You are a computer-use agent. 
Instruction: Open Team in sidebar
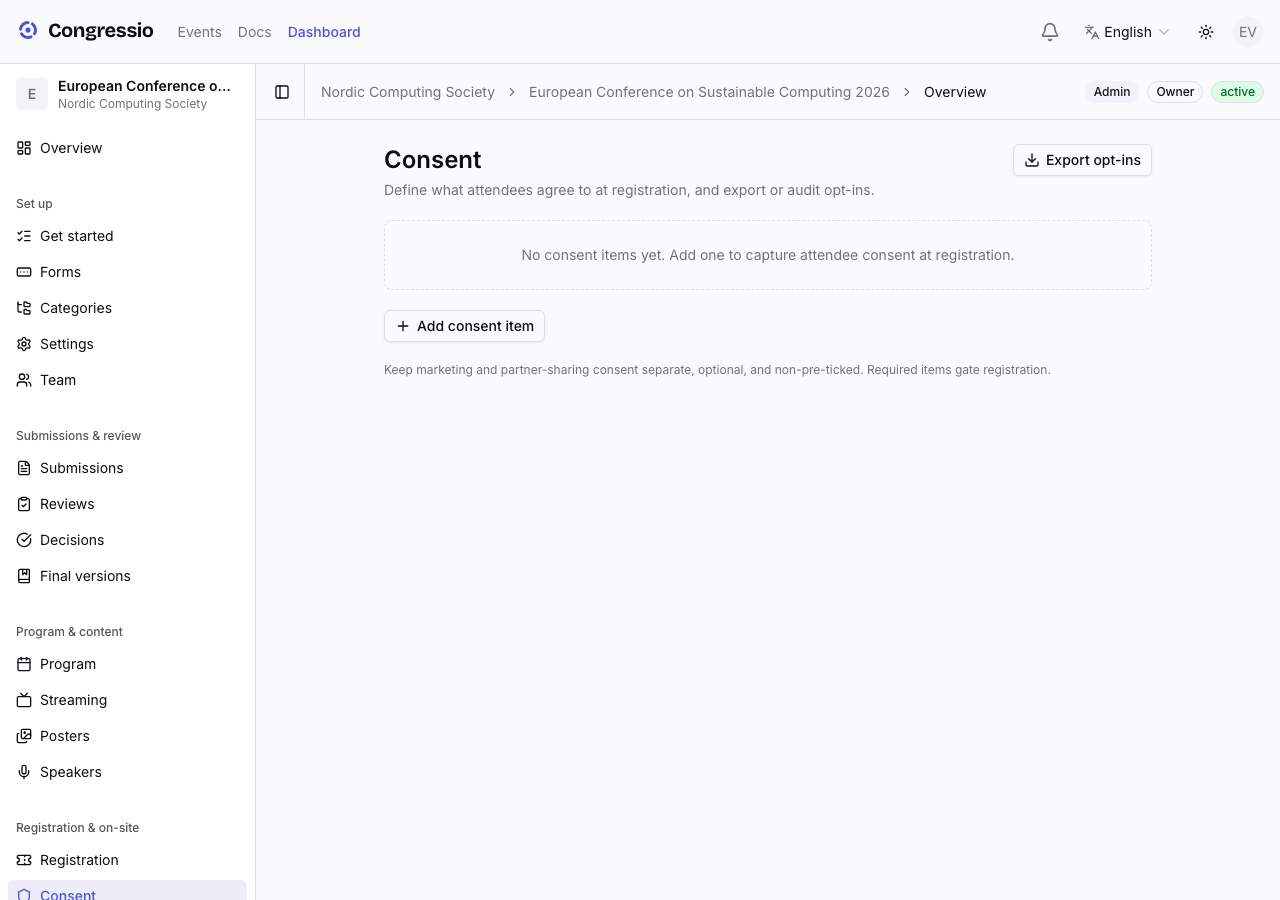click(x=127, y=380)
